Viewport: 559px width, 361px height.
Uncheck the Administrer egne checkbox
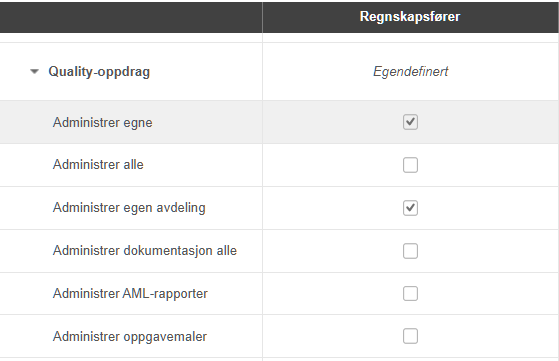(410, 122)
